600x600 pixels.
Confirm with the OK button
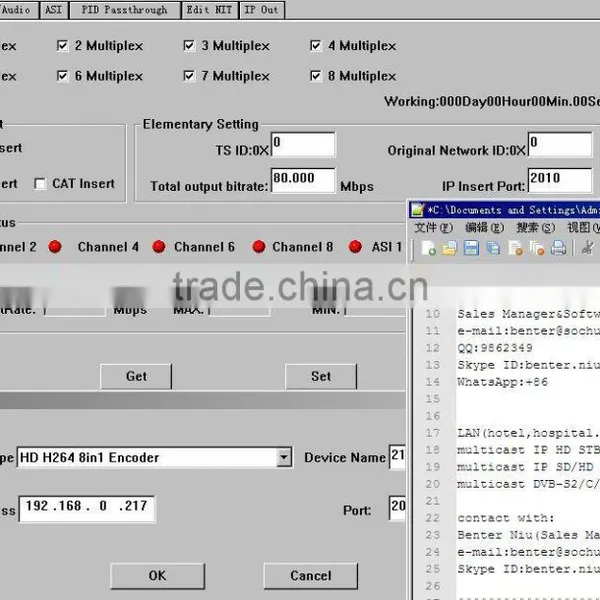[x=157, y=576]
